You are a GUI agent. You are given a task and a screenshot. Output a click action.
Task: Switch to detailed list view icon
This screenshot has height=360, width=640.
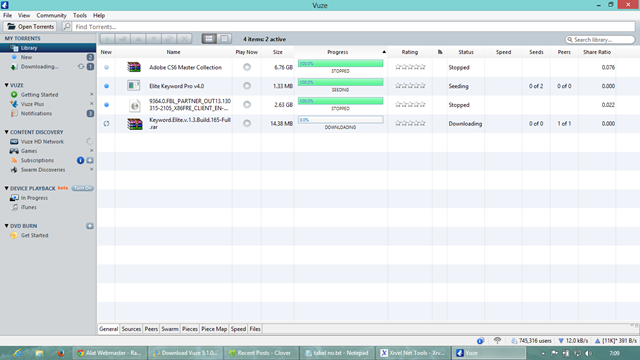(209, 39)
